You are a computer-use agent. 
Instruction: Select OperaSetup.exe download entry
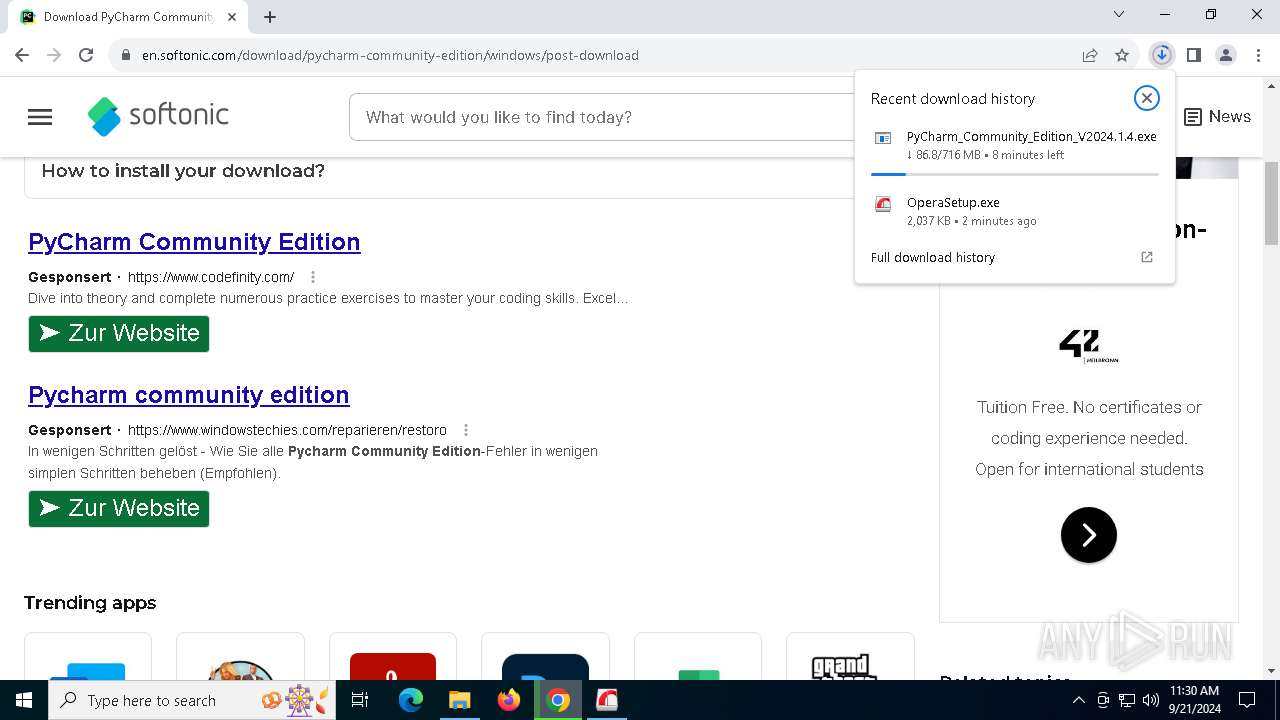[1015, 211]
